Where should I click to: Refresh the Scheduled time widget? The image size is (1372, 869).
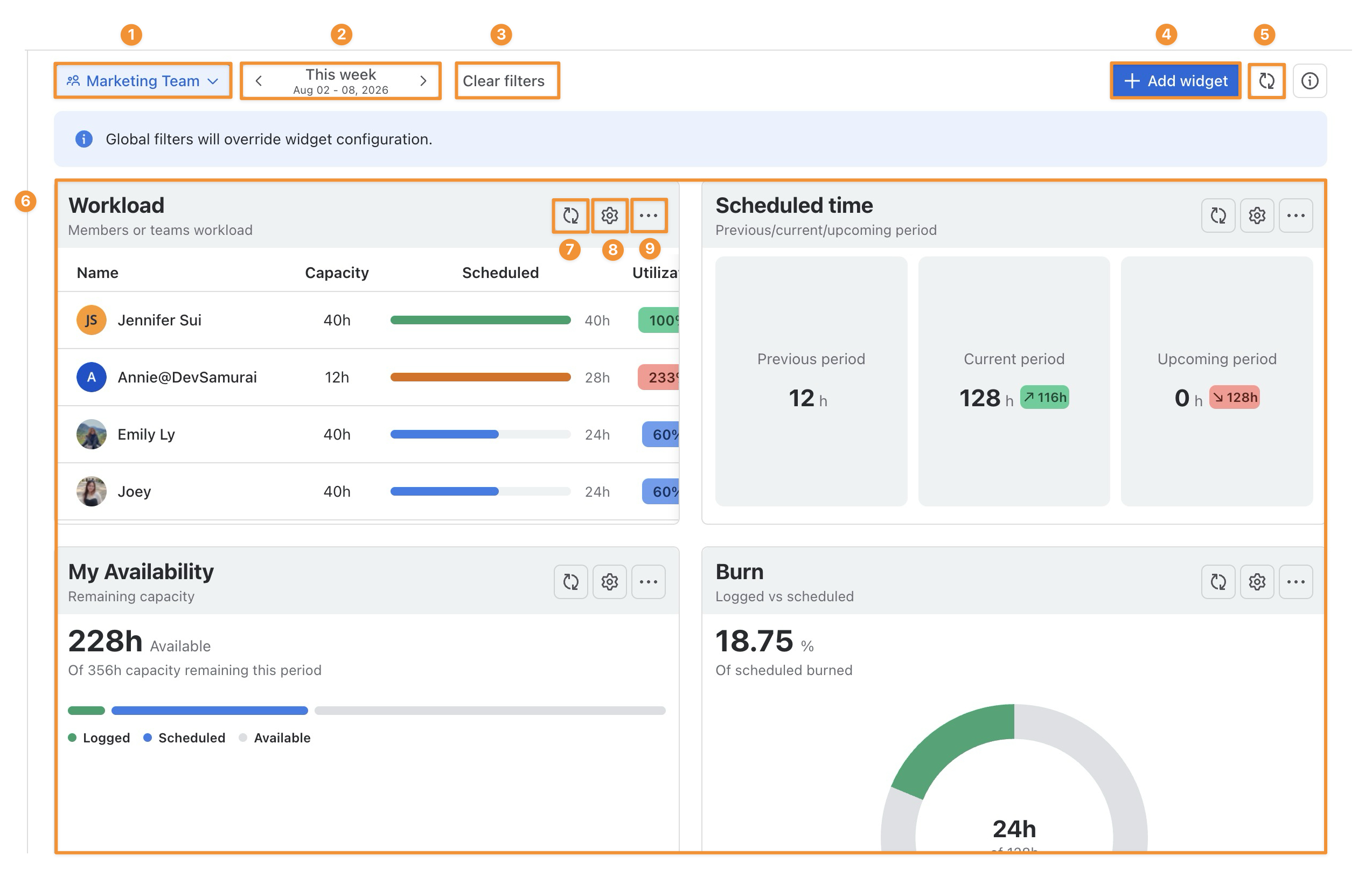click(1218, 215)
